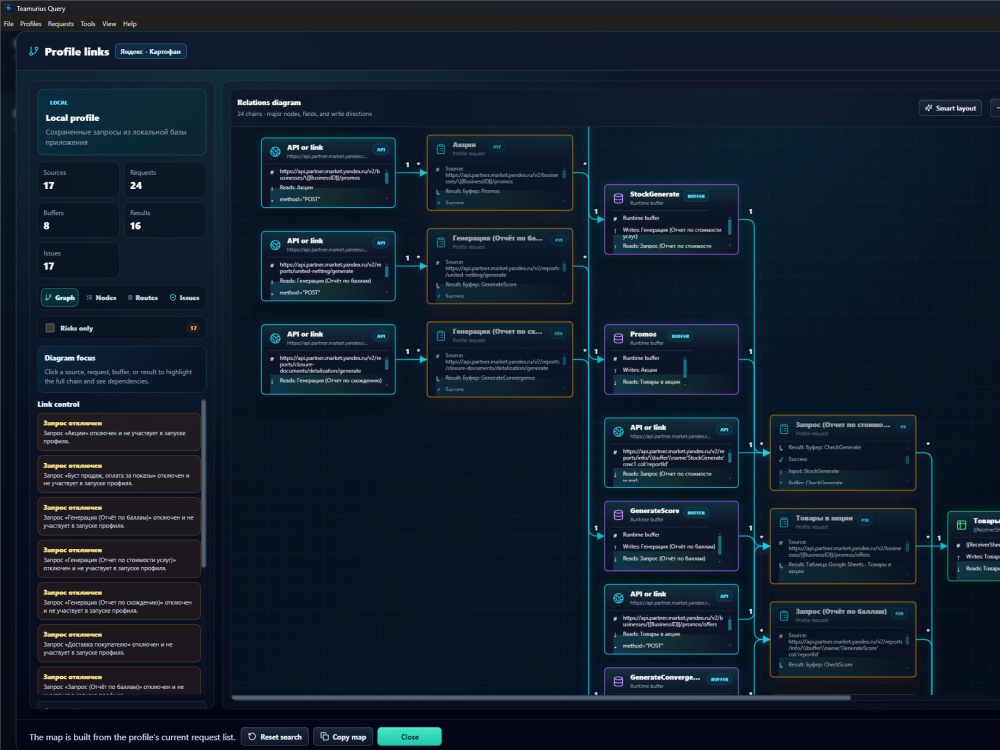Select the issue «Генерация (Отчет по стоимости услуг)»
The width and height of the screenshot is (1000, 750).
click(x=119, y=559)
